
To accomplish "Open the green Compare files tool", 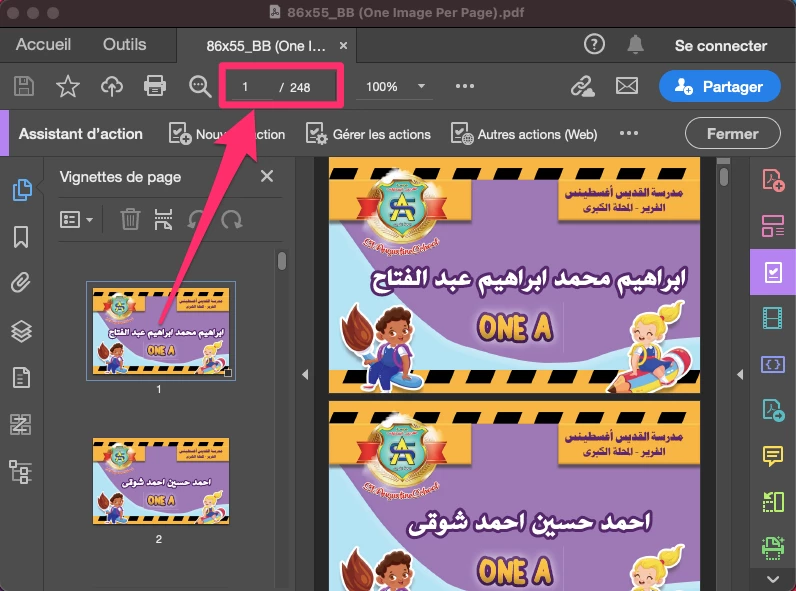I will (x=773, y=502).
